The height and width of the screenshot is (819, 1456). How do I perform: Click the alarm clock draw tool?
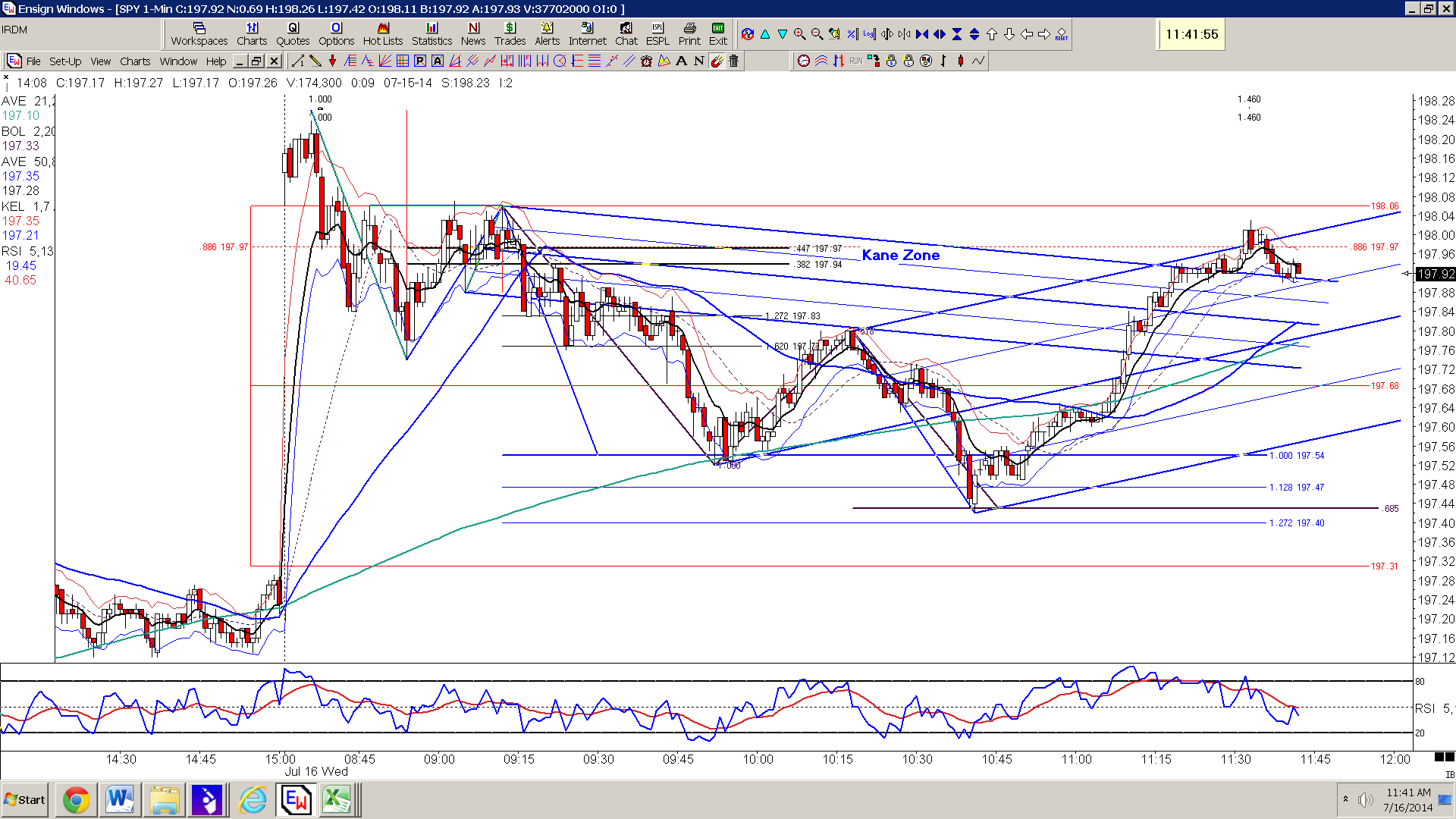646,61
